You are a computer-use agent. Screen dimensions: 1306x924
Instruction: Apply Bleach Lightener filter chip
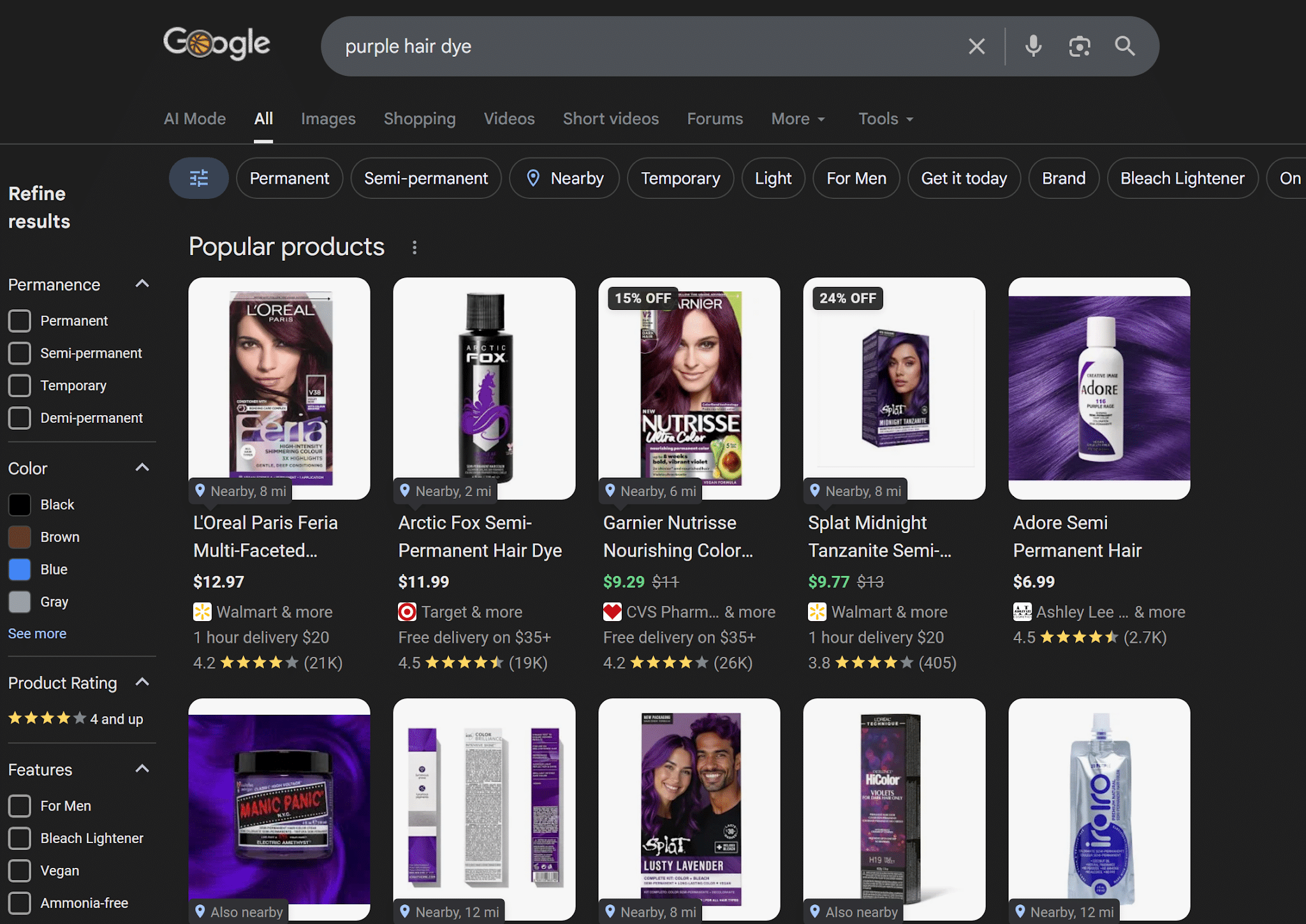[x=1182, y=178]
